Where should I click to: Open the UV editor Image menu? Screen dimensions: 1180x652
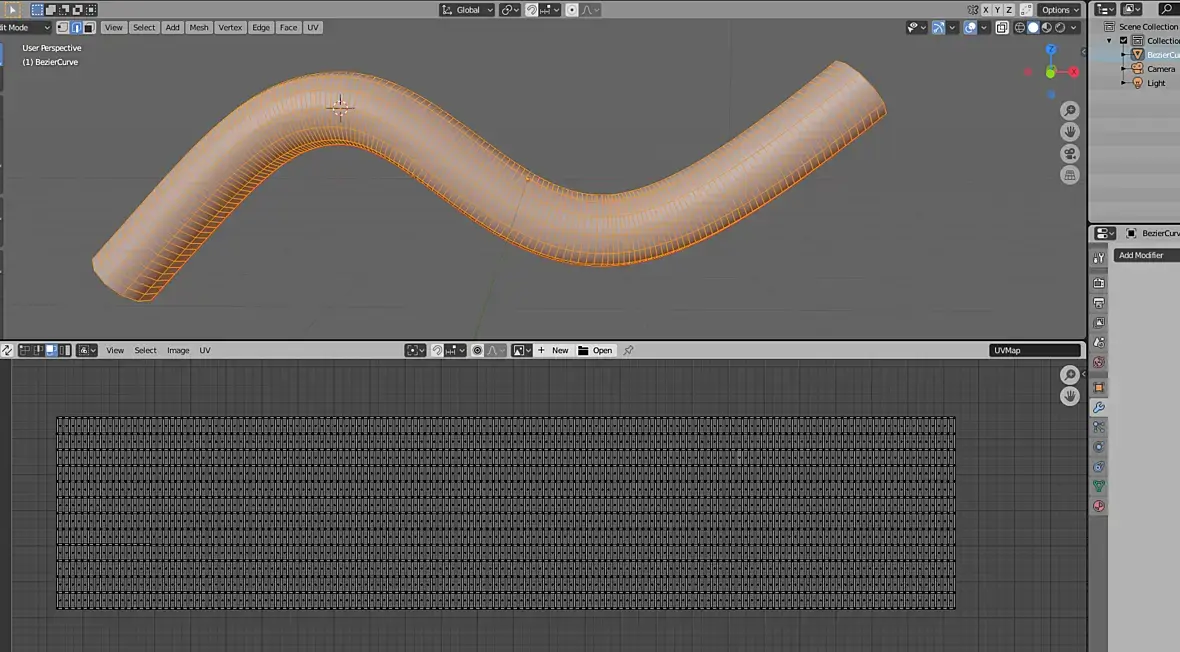tap(178, 350)
